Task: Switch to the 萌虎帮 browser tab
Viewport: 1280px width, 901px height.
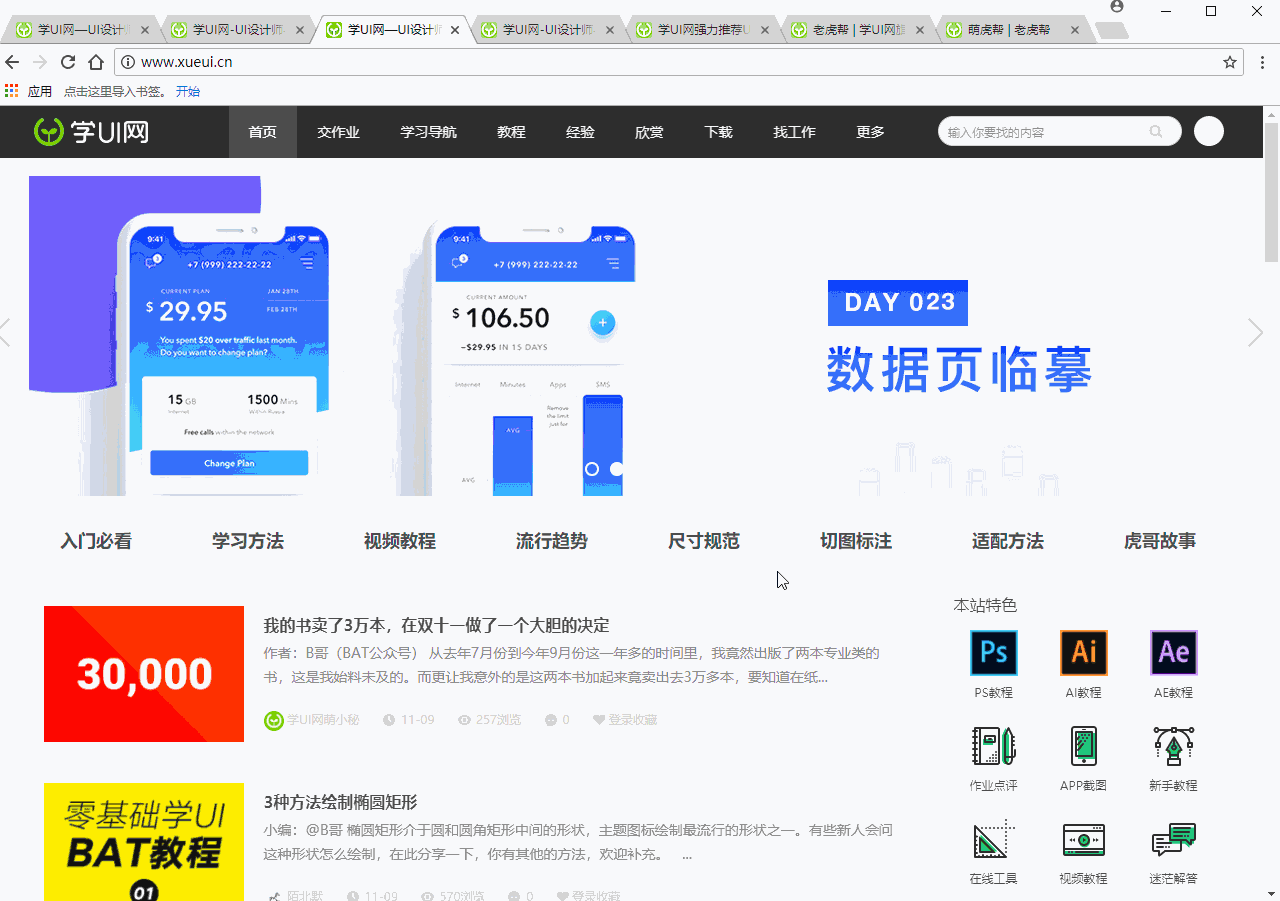Action: tap(1006, 29)
